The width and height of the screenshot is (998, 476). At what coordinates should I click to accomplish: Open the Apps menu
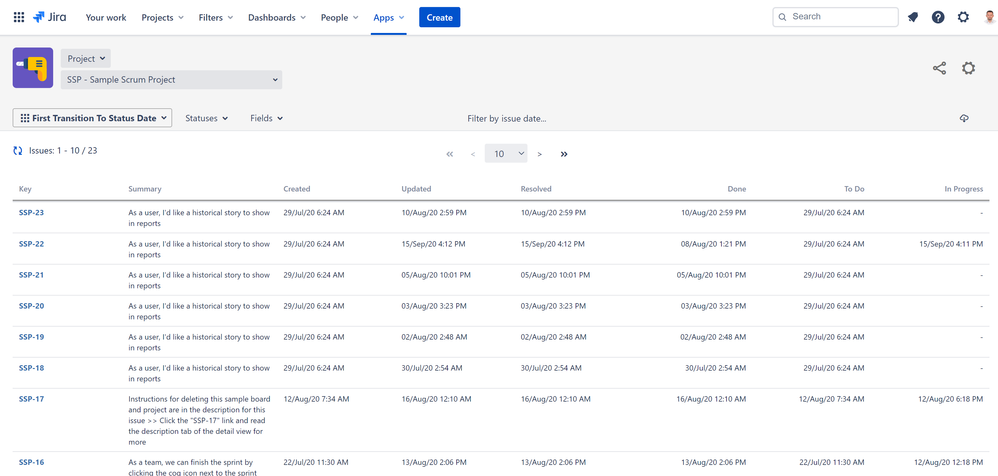[389, 18]
